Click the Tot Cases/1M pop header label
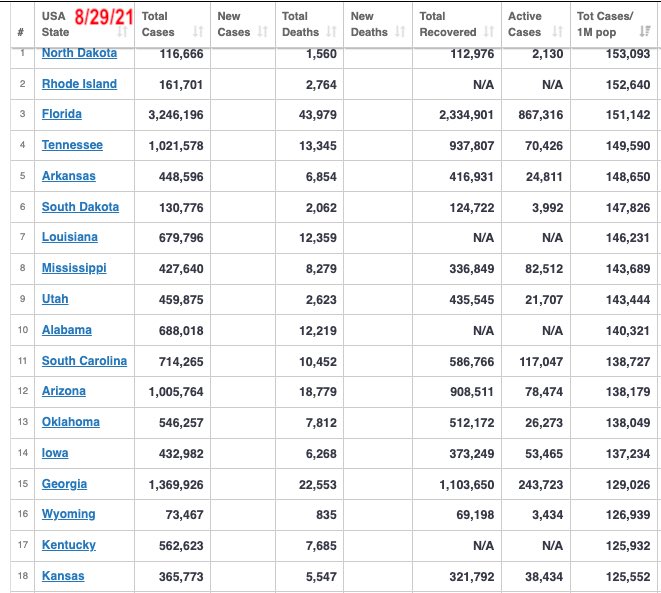661x593 pixels. coord(605,24)
